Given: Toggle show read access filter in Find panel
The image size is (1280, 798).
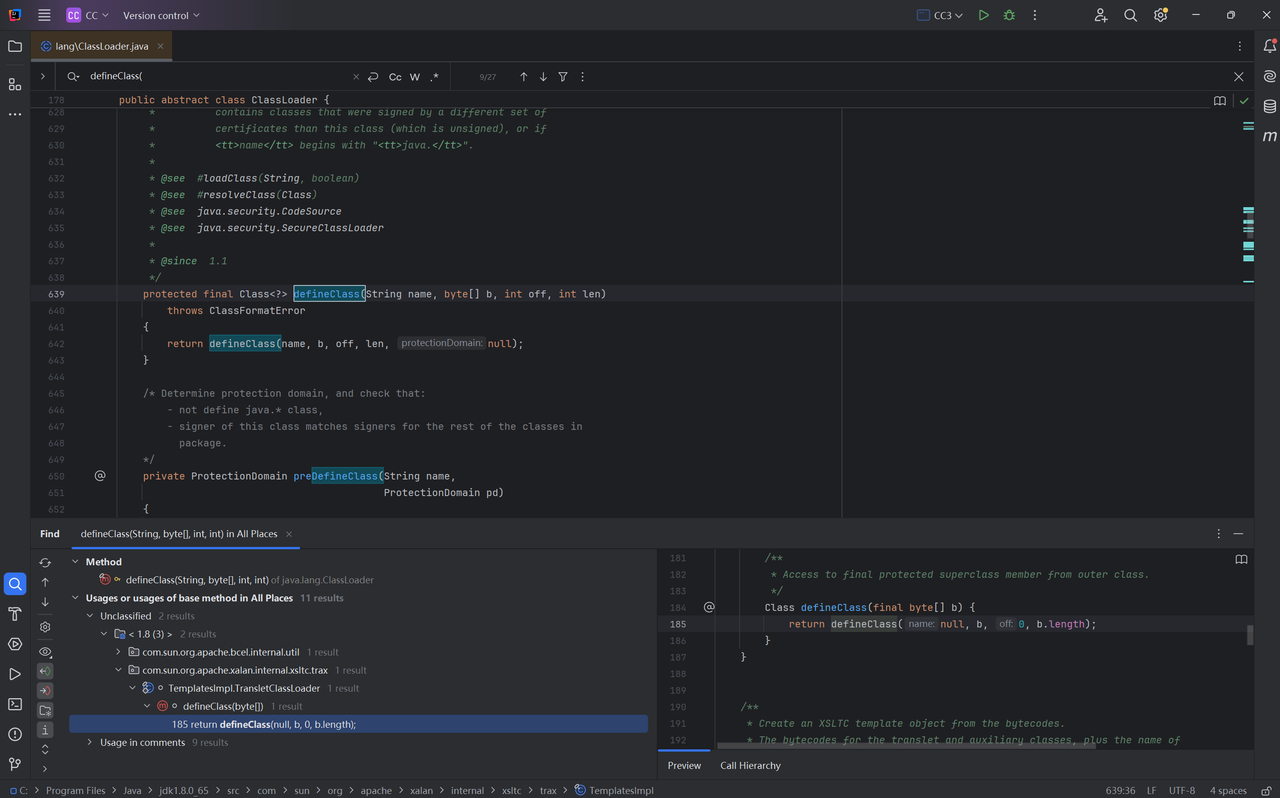Looking at the screenshot, I should point(45,671).
